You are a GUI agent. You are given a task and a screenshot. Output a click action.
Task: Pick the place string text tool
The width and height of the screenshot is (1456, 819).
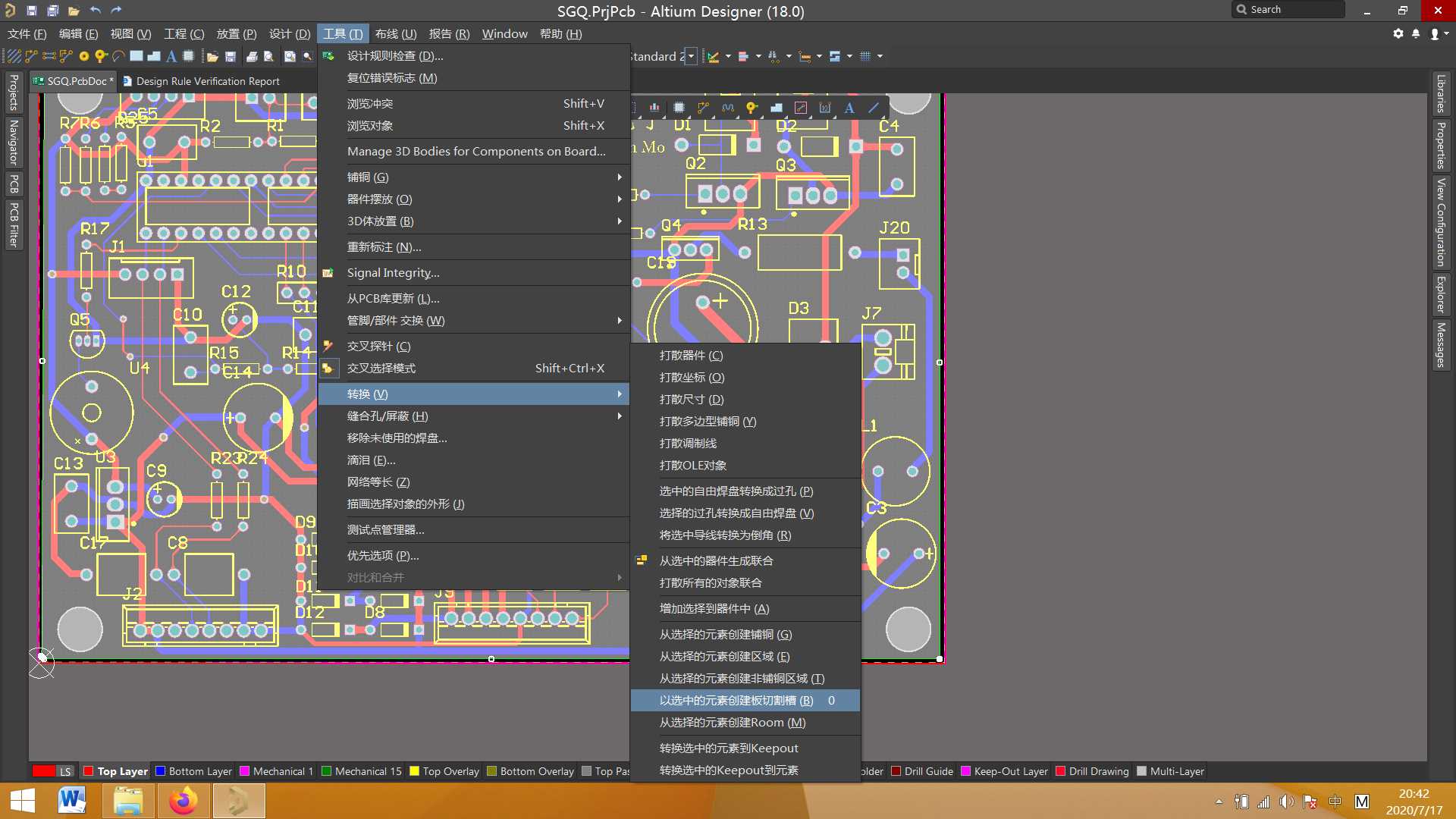tap(171, 56)
